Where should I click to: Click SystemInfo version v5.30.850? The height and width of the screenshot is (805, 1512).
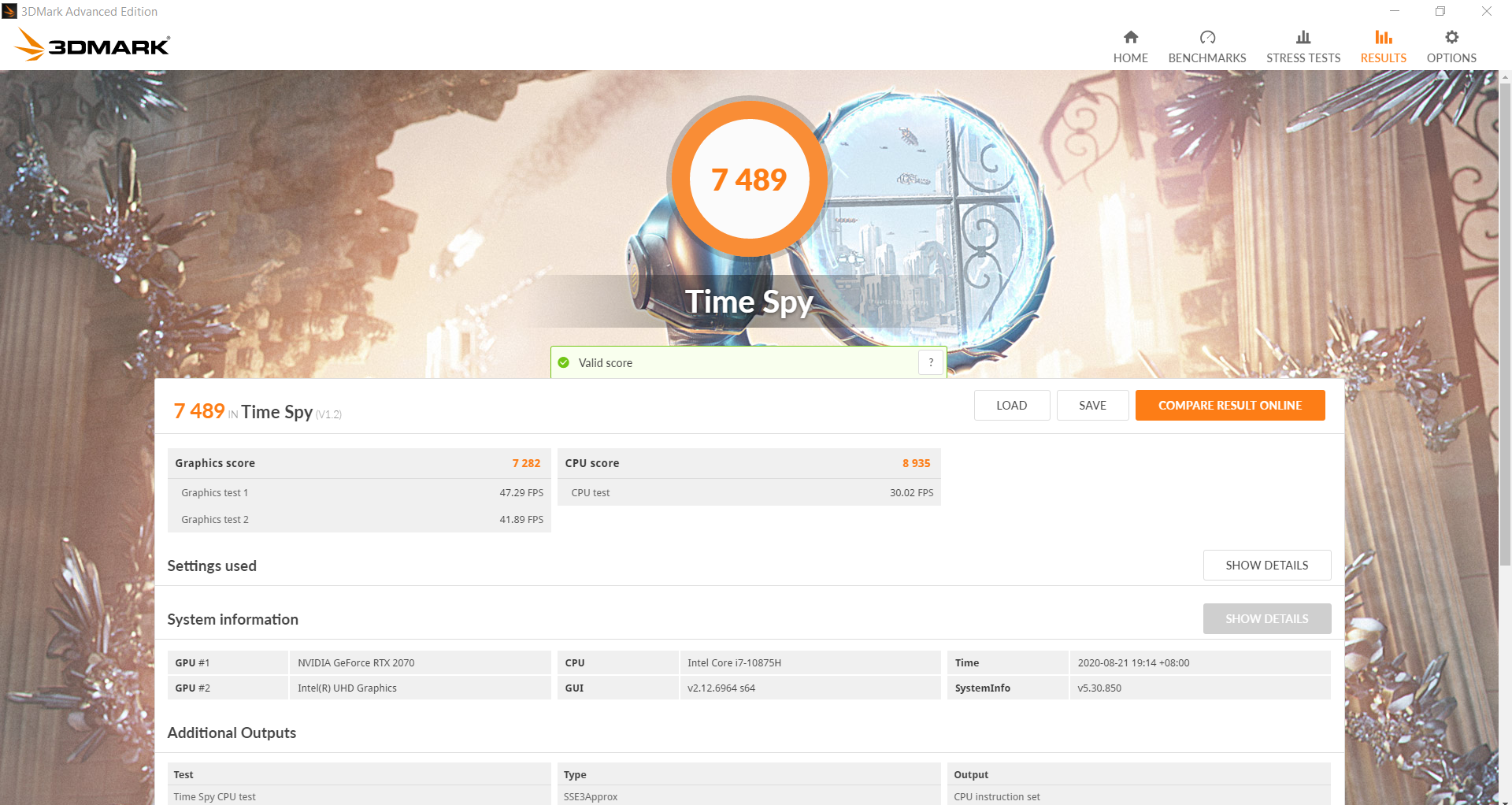[x=1200, y=688]
